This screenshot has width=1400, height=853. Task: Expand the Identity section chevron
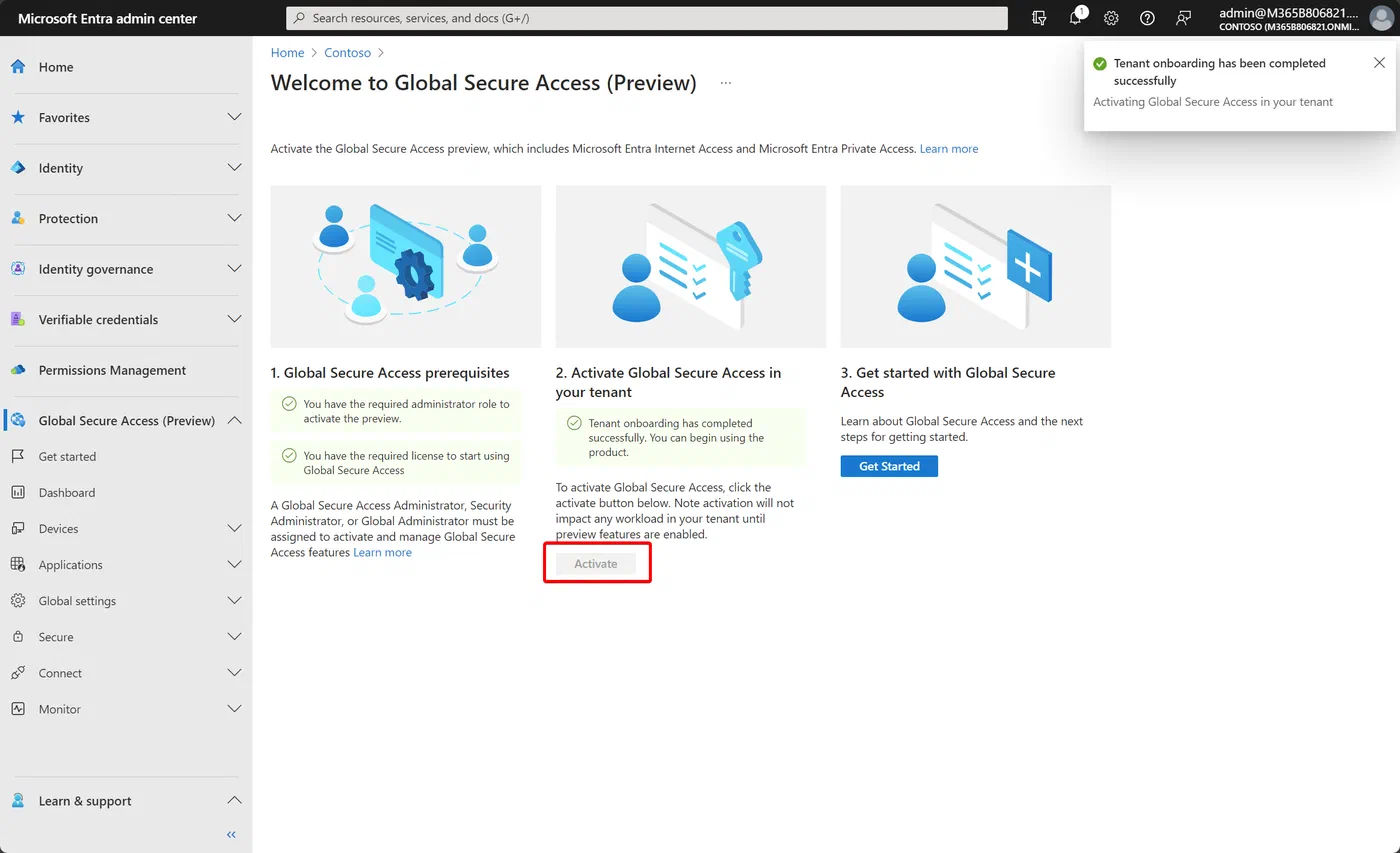tap(234, 168)
